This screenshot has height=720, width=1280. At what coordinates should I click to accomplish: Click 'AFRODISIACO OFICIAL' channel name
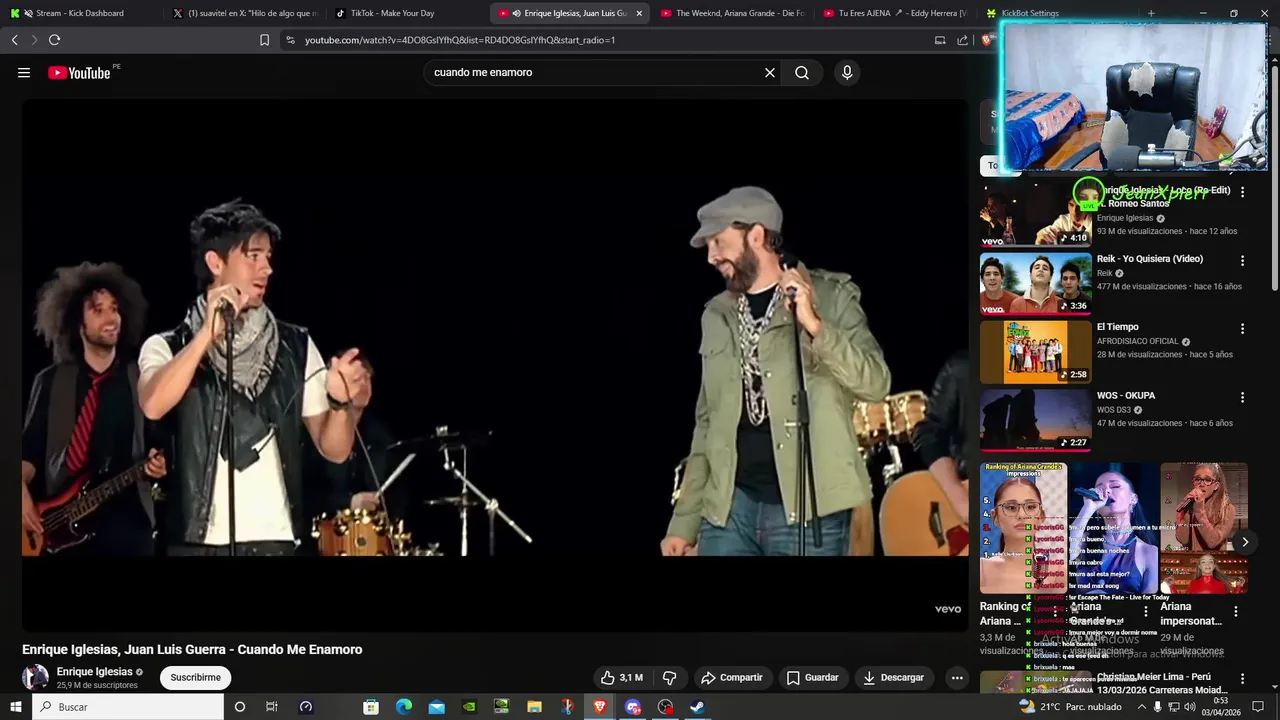[1138, 342]
